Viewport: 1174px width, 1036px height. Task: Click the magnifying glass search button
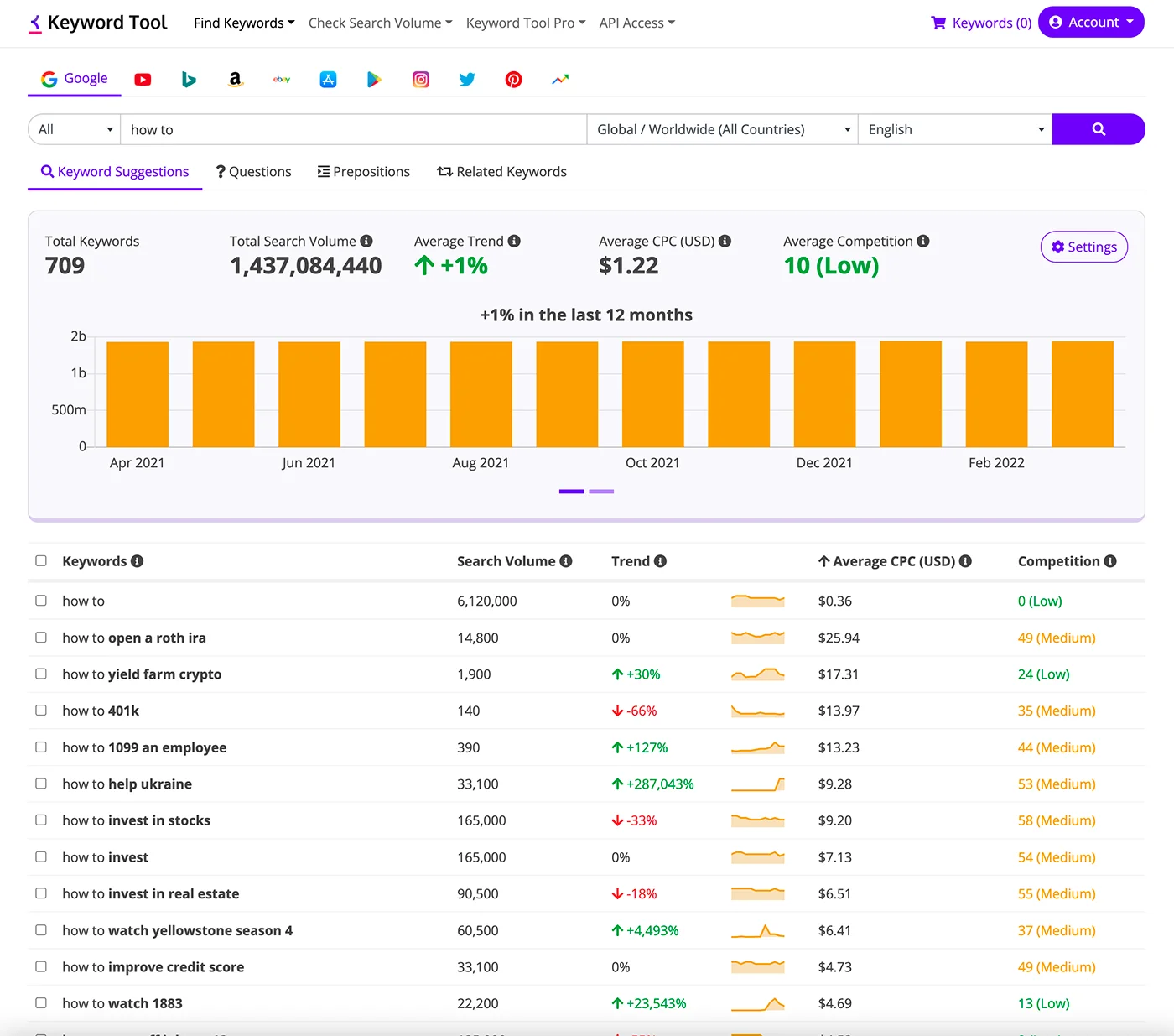[x=1099, y=129]
